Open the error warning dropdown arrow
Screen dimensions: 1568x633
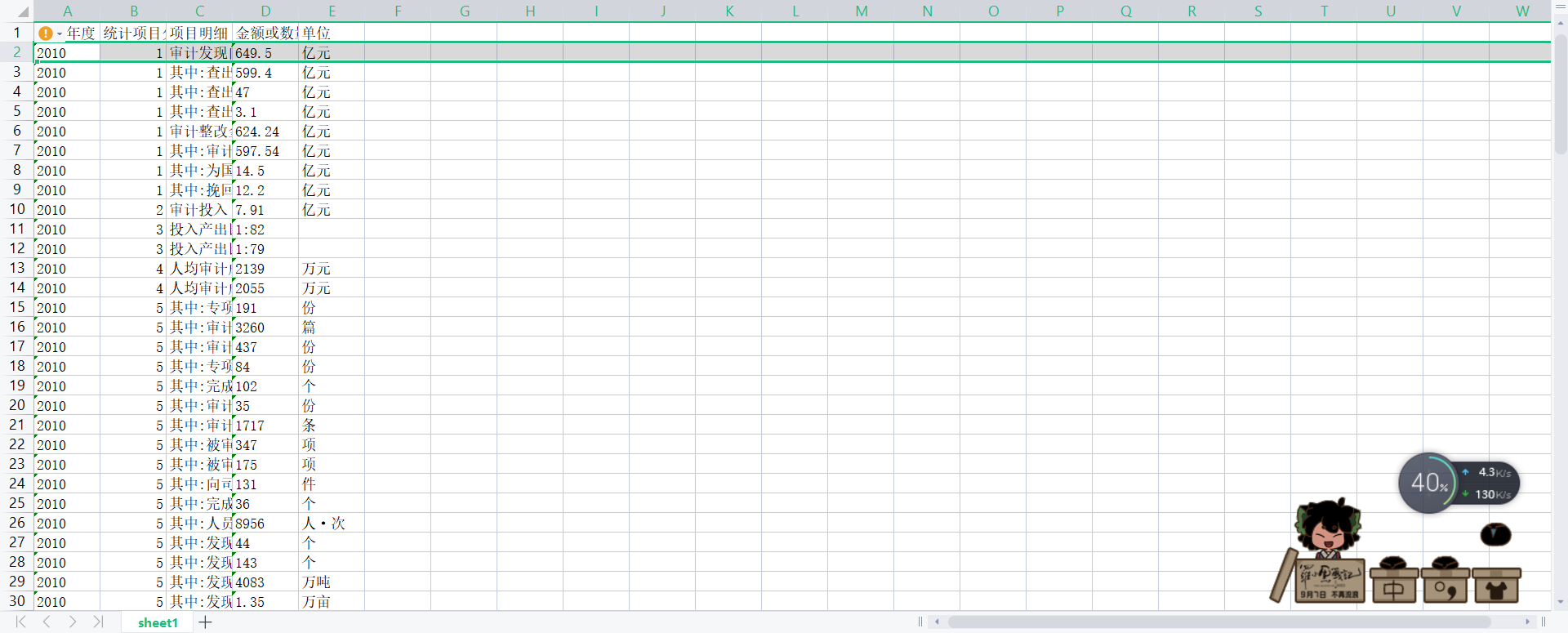click(x=60, y=34)
